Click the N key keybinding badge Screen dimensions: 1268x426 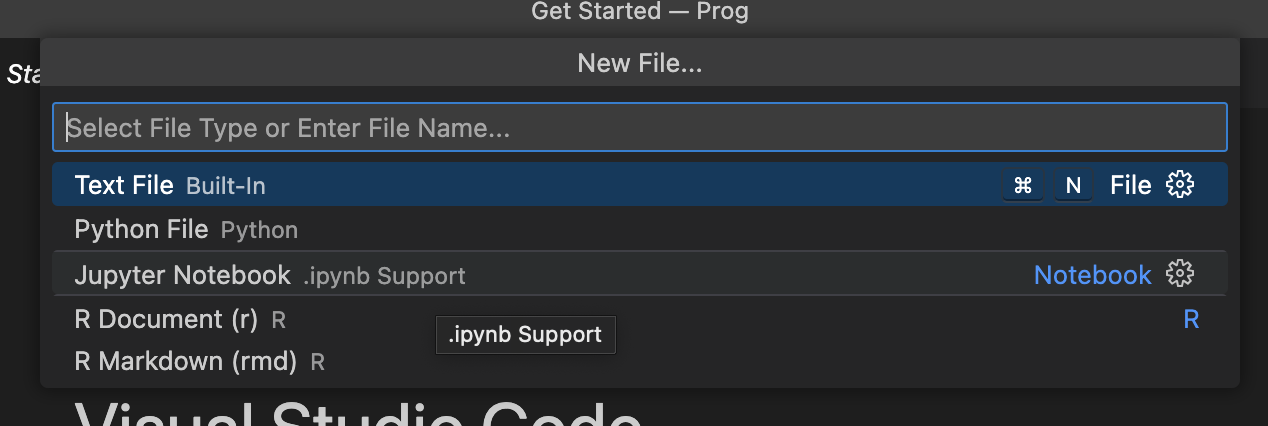click(1073, 185)
